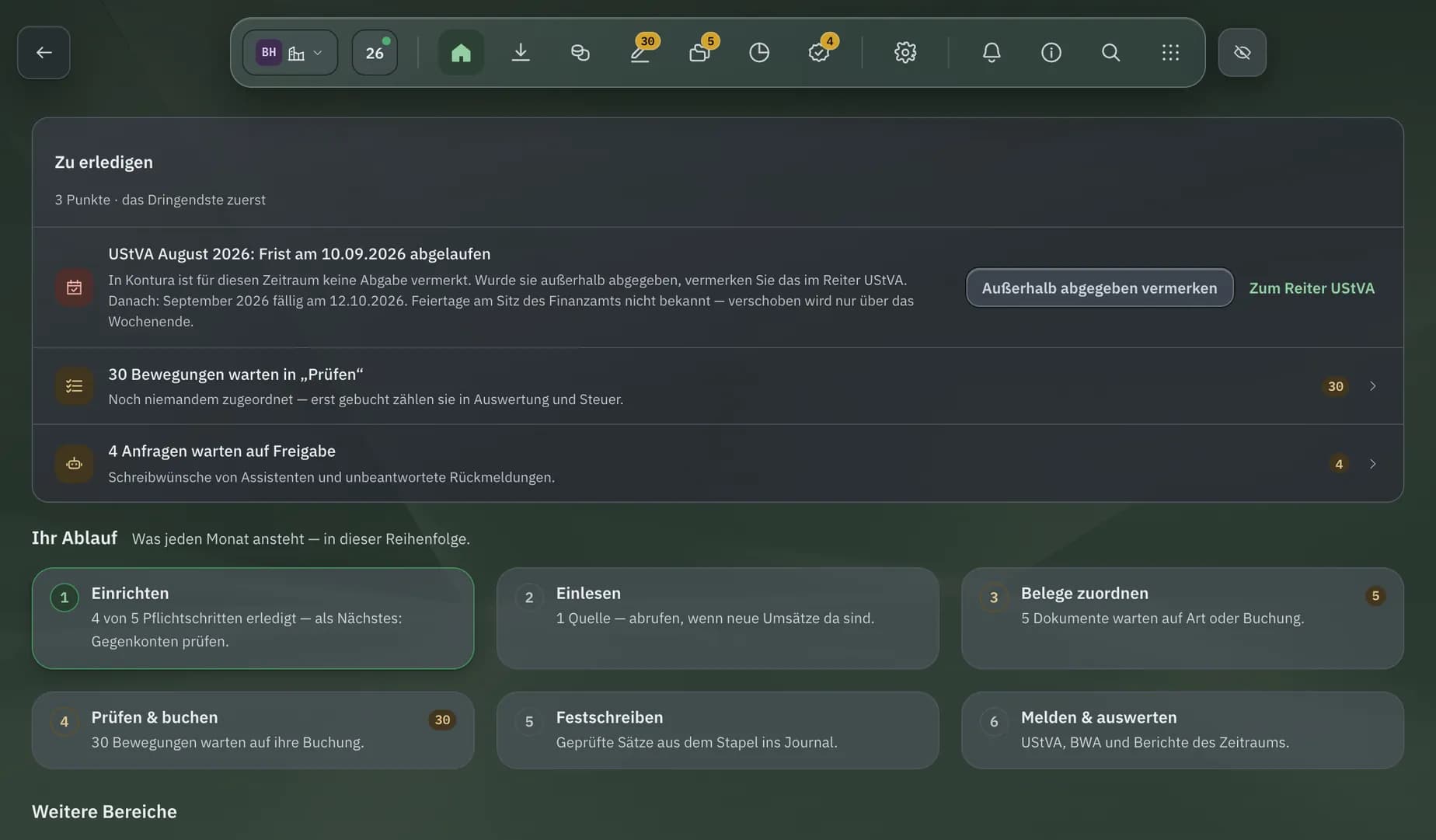The width and height of the screenshot is (1436, 840).
Task: Expand the 4 Anfragen warten row chevron
Action: [1373, 464]
